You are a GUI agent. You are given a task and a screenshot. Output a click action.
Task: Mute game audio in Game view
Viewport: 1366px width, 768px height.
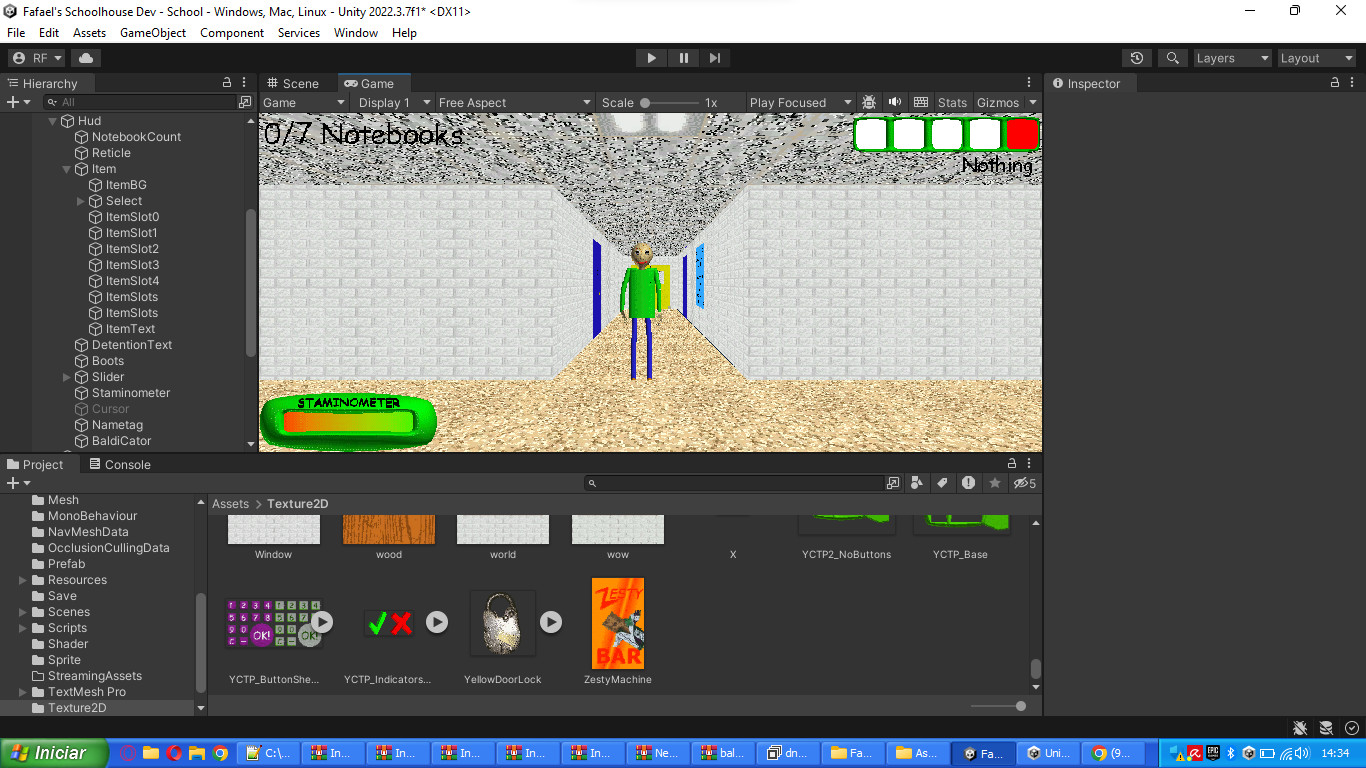[x=895, y=102]
